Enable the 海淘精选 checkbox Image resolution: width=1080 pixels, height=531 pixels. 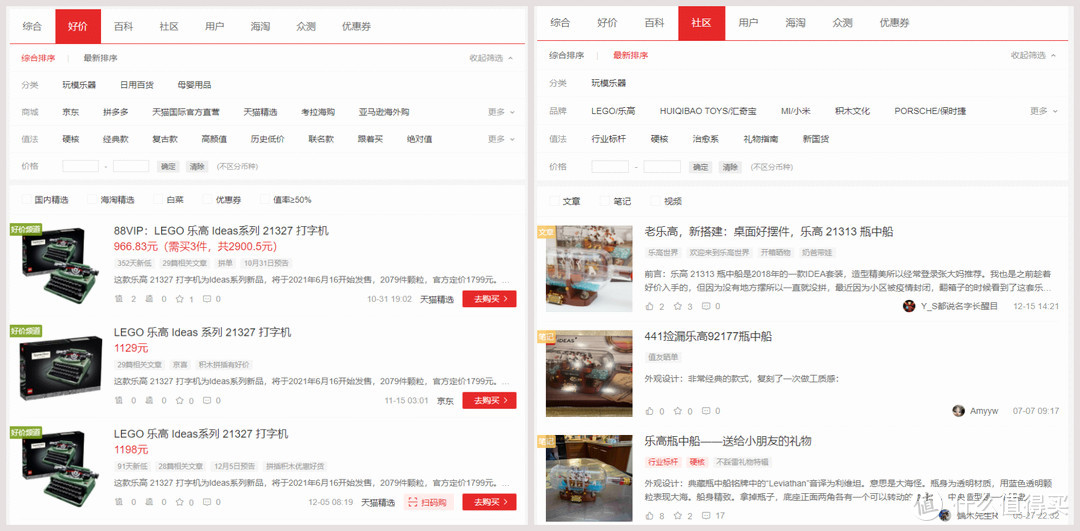pos(92,200)
